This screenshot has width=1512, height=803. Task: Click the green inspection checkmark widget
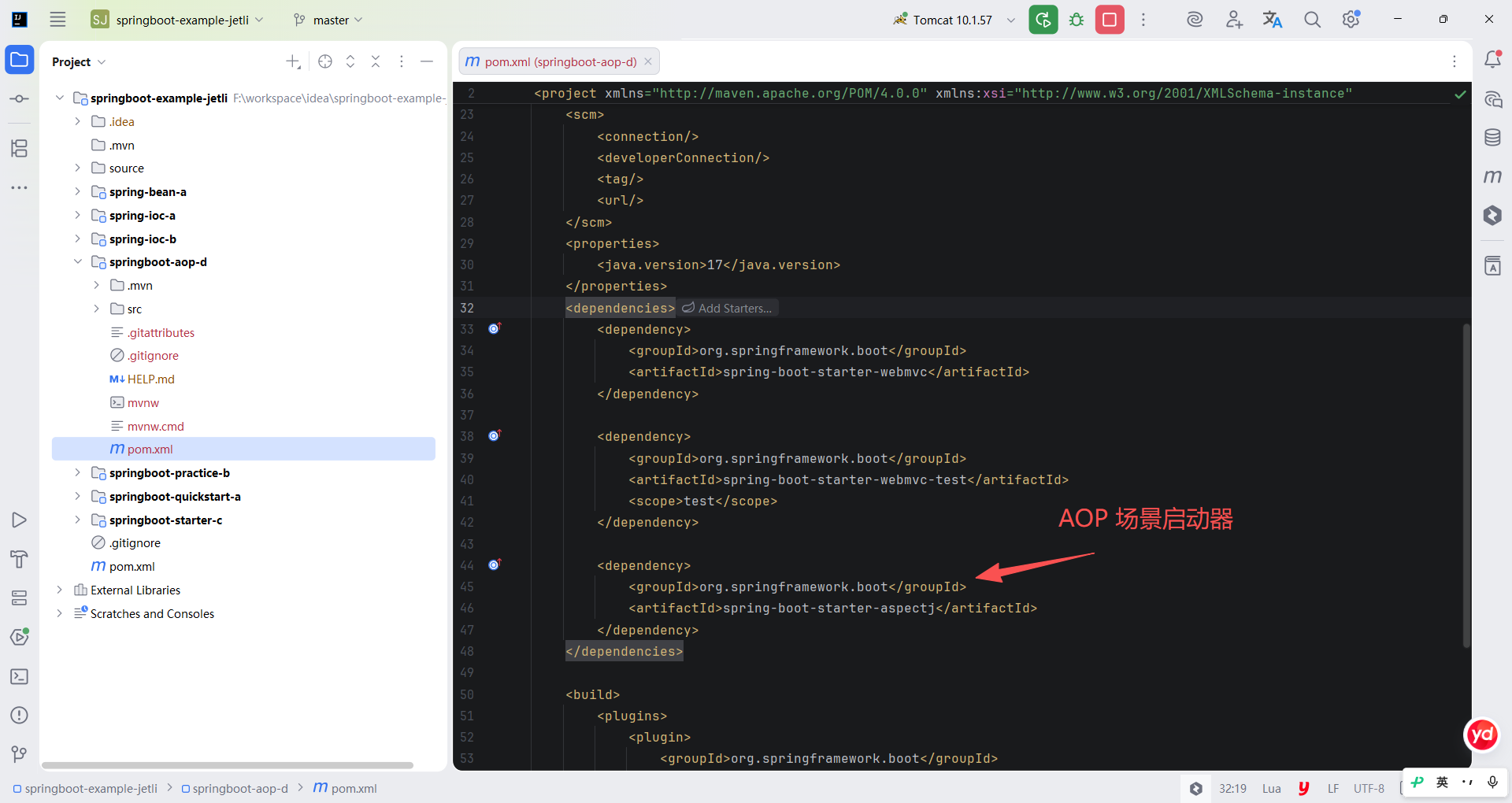click(1460, 94)
